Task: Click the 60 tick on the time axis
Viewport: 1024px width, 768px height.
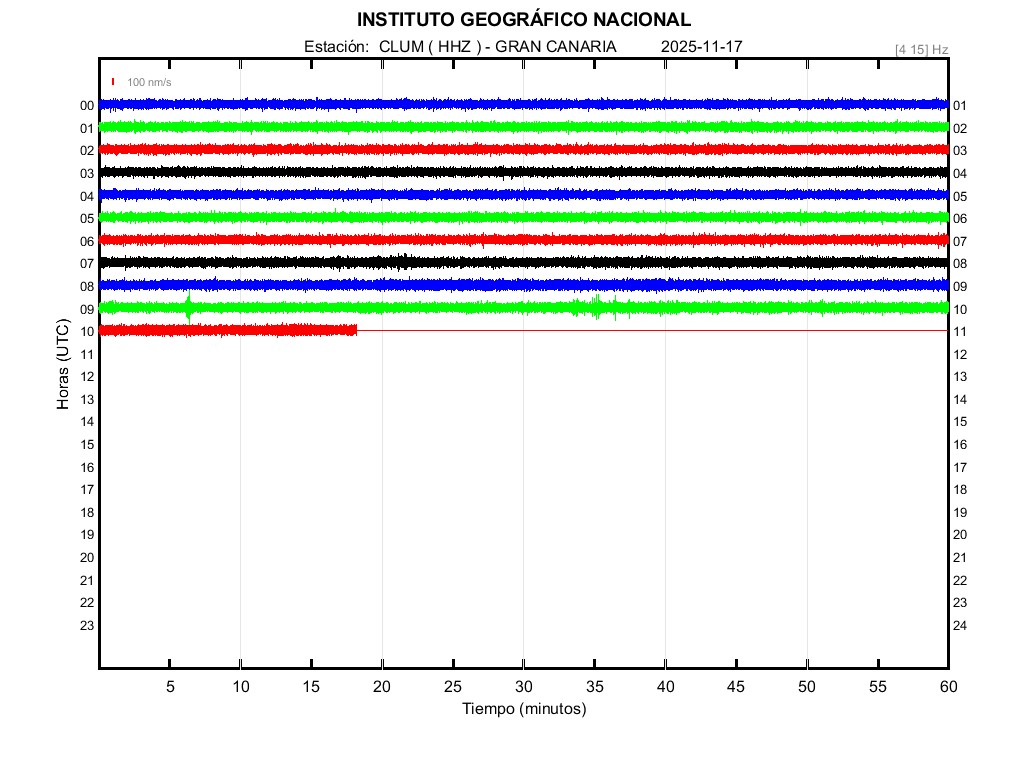Action: point(947,687)
